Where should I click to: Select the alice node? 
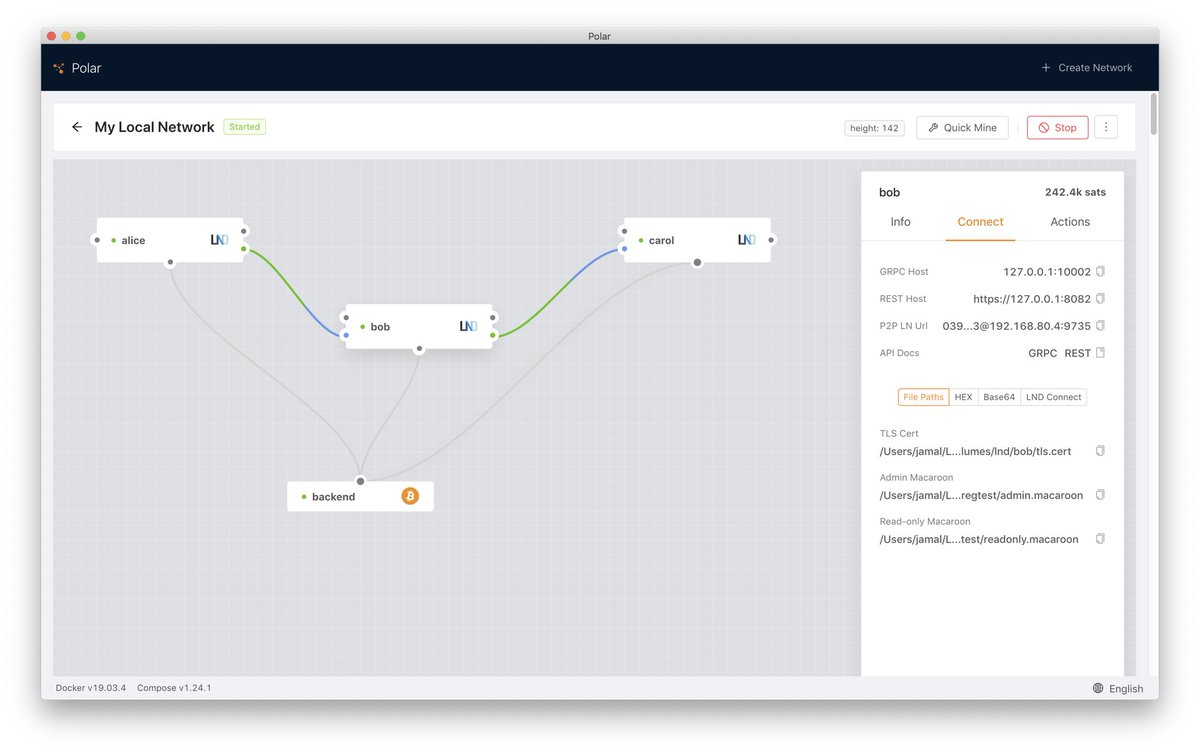[170, 240]
